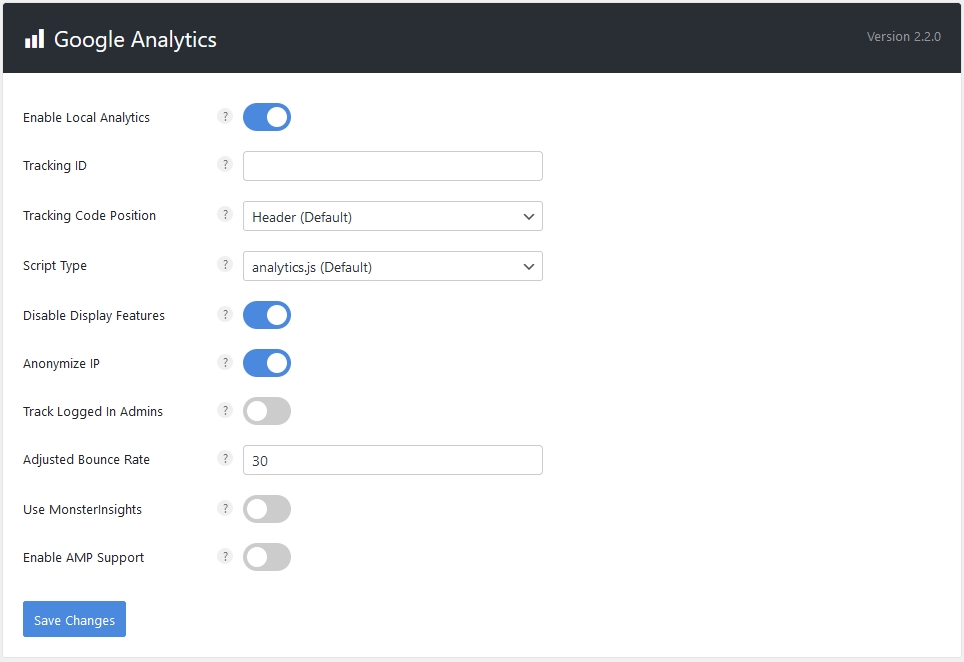964x662 pixels.
Task: Show help for Disable Display Features
Action: pos(225,315)
